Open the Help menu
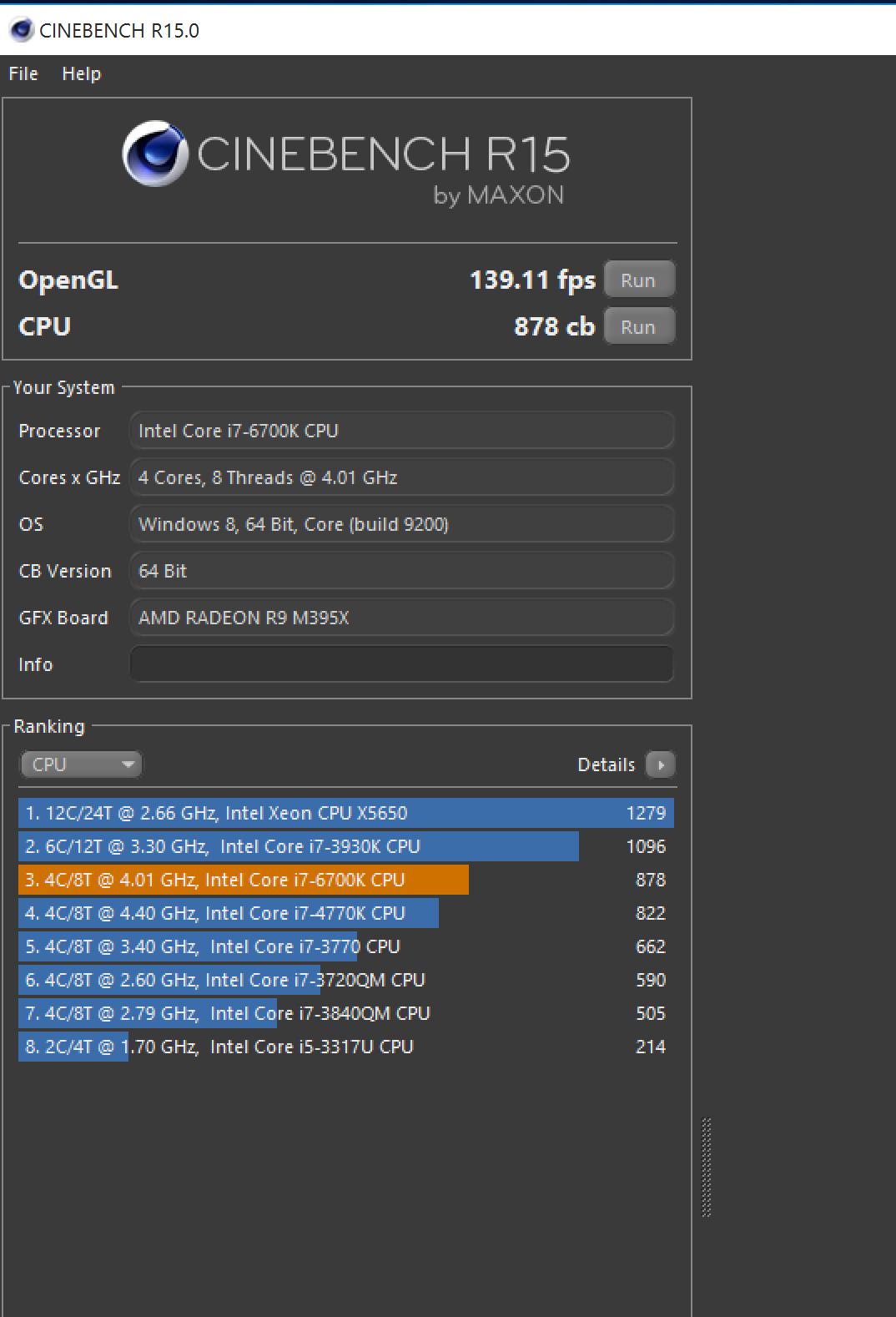896x1317 pixels. point(82,73)
